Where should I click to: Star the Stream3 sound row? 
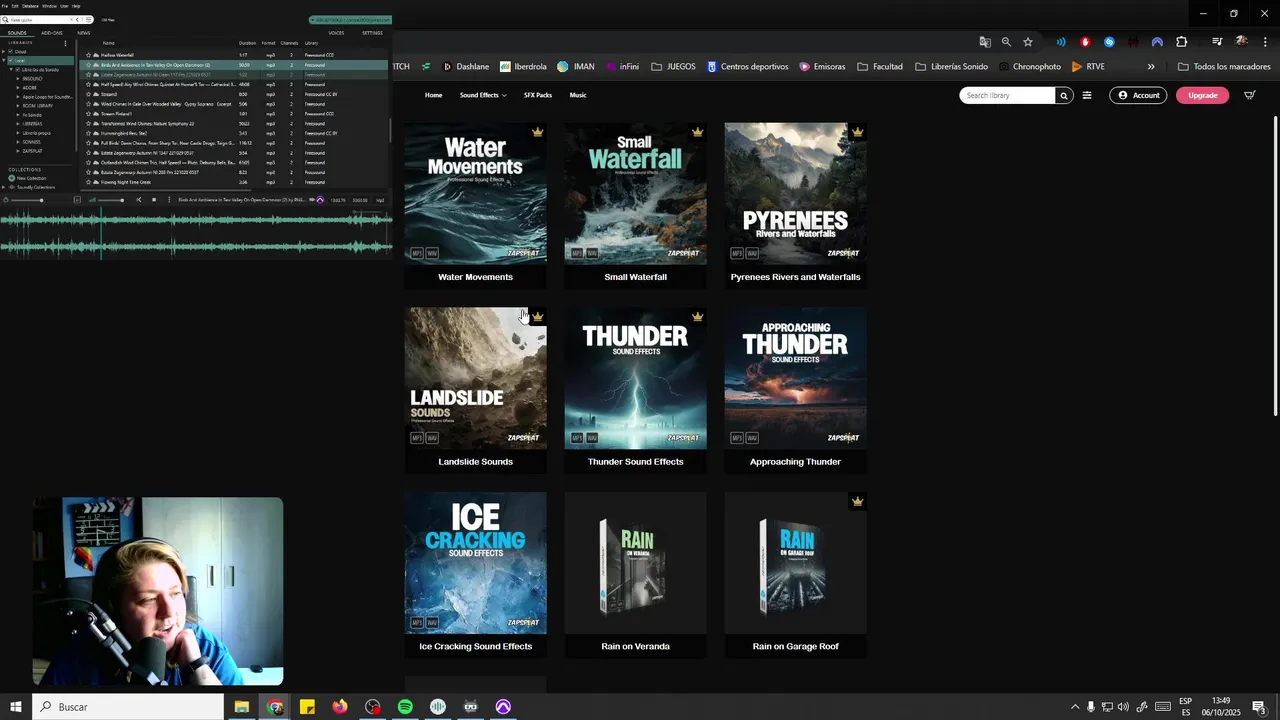[x=89, y=94]
